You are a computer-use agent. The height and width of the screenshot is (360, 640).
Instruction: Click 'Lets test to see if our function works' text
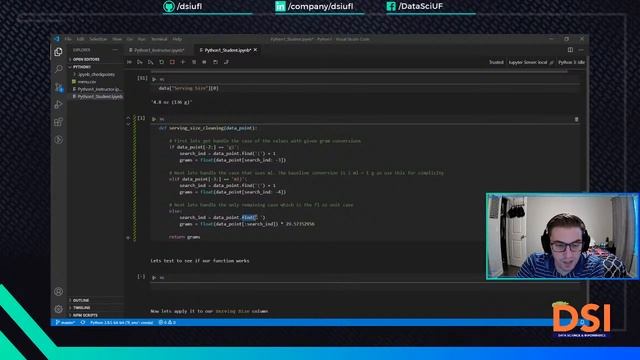200,260
